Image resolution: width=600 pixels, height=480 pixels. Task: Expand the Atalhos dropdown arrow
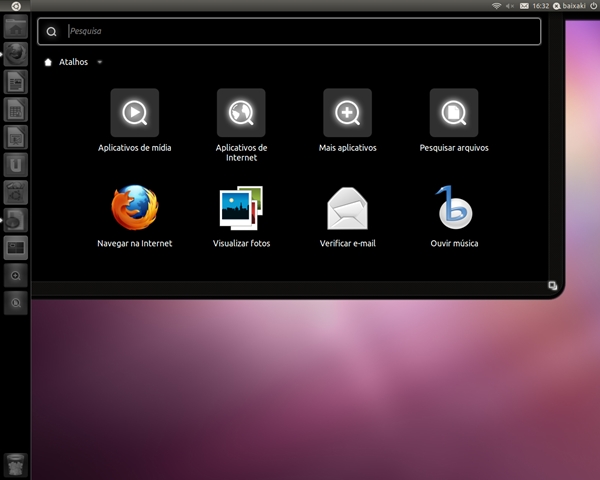point(100,62)
